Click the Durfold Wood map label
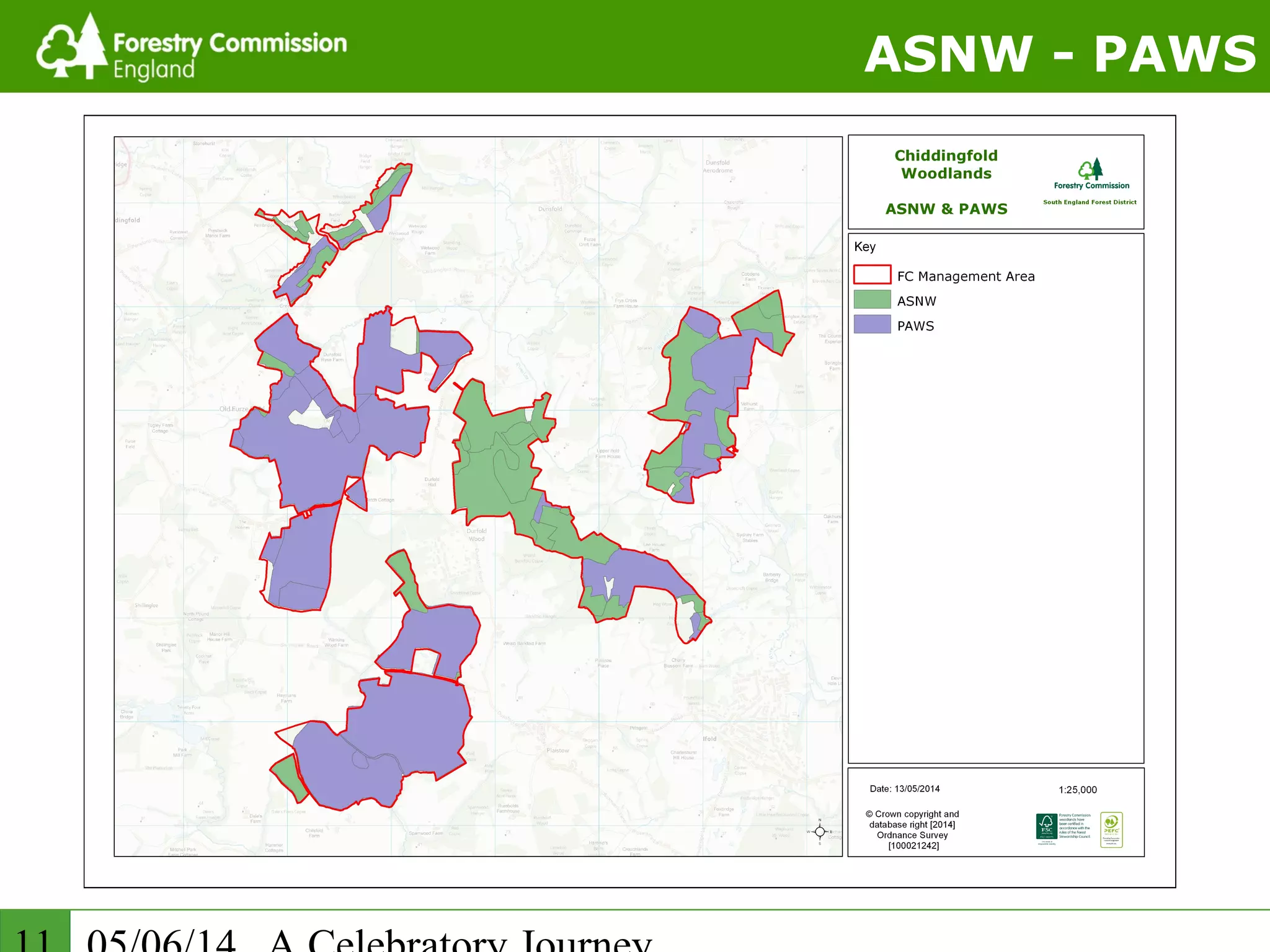1270x952 pixels. pyautogui.click(x=476, y=535)
